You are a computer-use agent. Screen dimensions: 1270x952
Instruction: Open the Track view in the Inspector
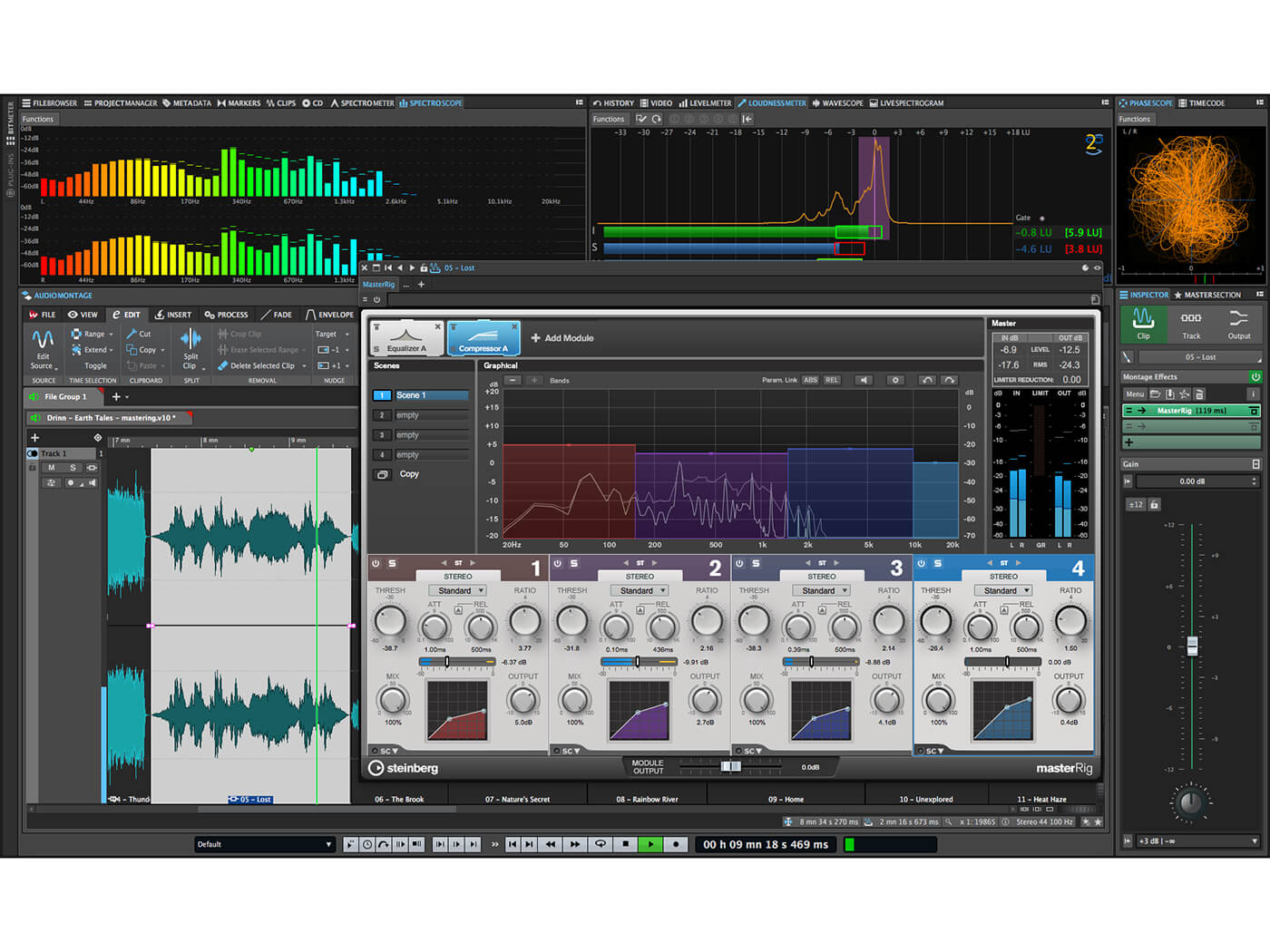pos(1191,324)
